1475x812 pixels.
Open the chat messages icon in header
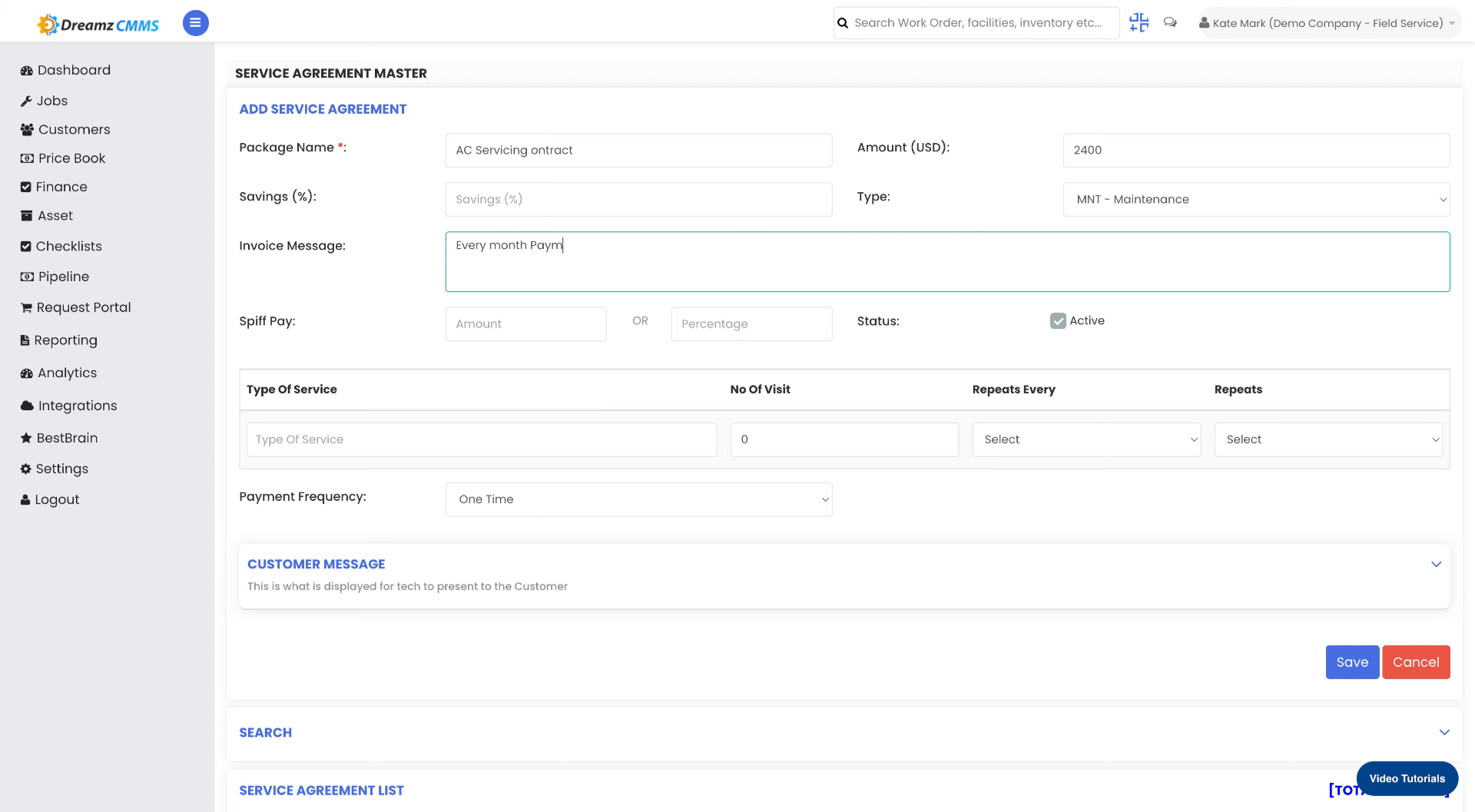[1169, 22]
